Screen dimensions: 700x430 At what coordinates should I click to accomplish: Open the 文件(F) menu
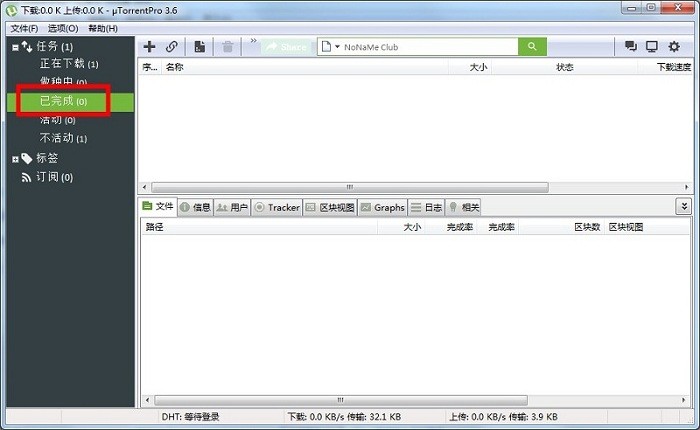[24, 29]
